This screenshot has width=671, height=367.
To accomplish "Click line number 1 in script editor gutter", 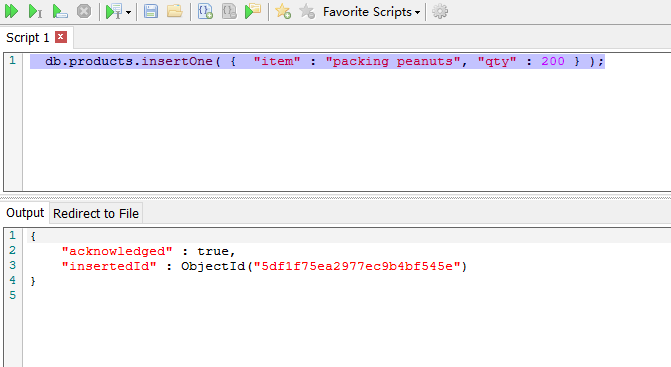I will point(12,60).
